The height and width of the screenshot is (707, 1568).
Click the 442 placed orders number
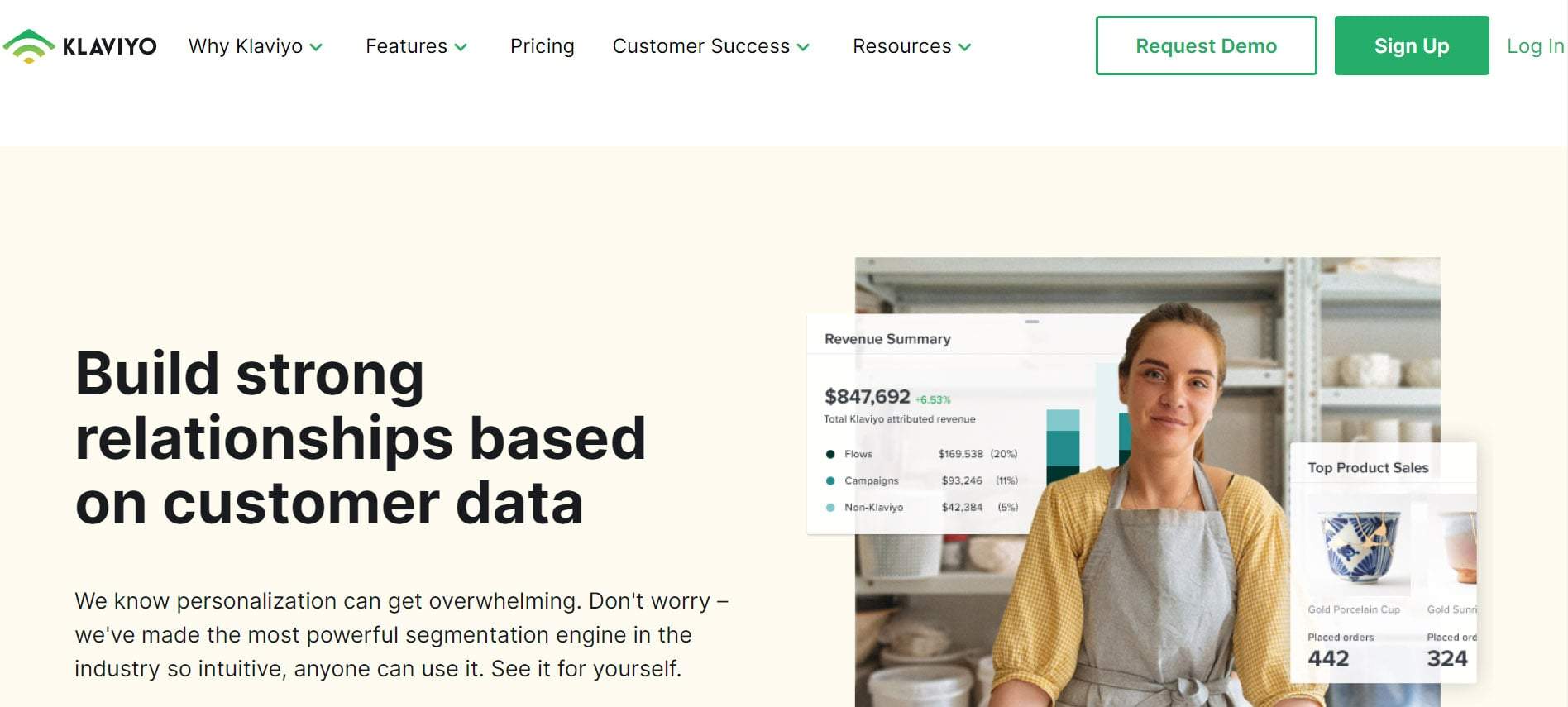1328,658
